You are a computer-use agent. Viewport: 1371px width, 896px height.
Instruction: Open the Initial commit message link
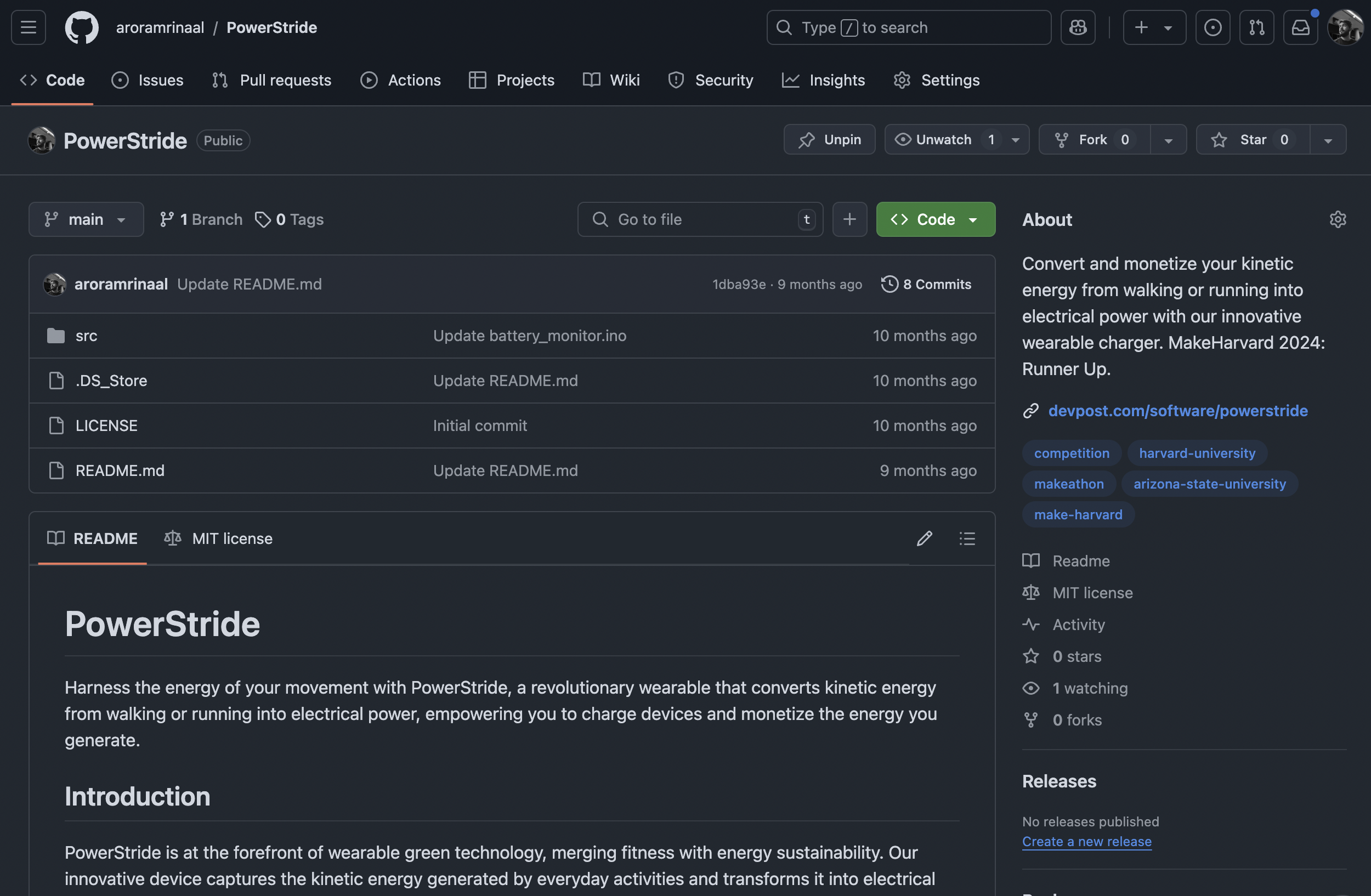(480, 426)
